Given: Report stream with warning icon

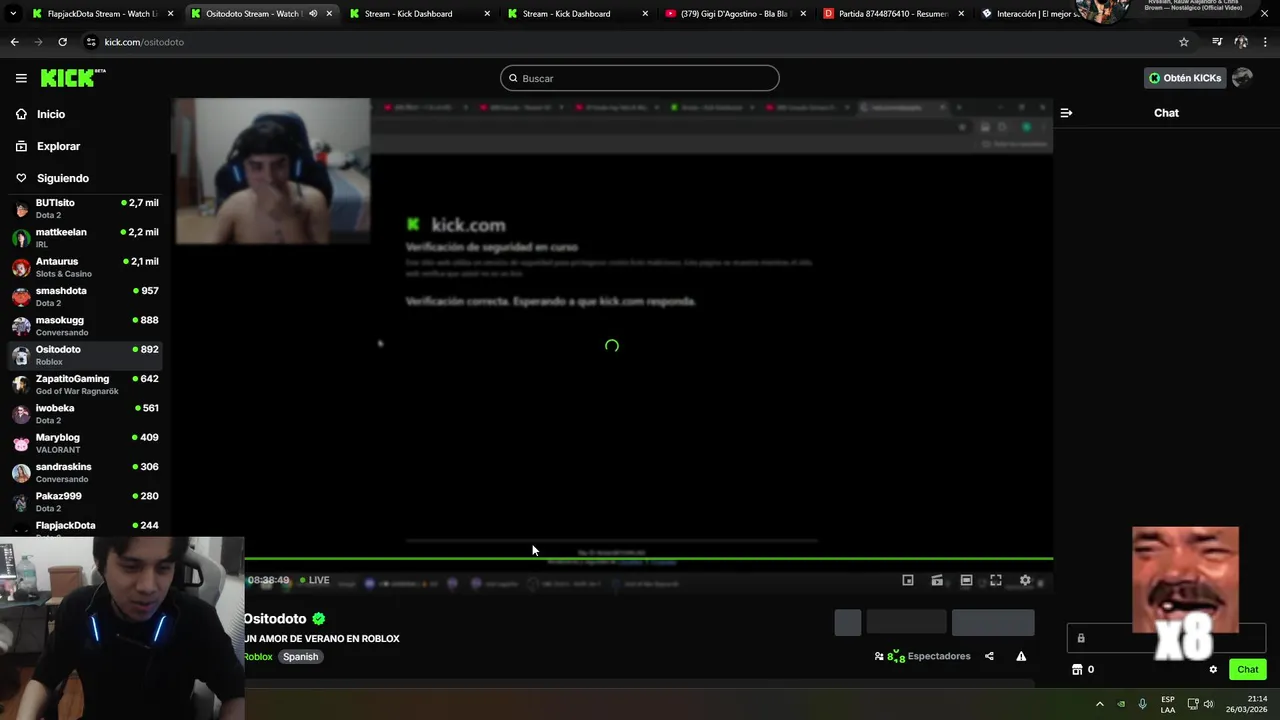Looking at the screenshot, I should (1021, 656).
